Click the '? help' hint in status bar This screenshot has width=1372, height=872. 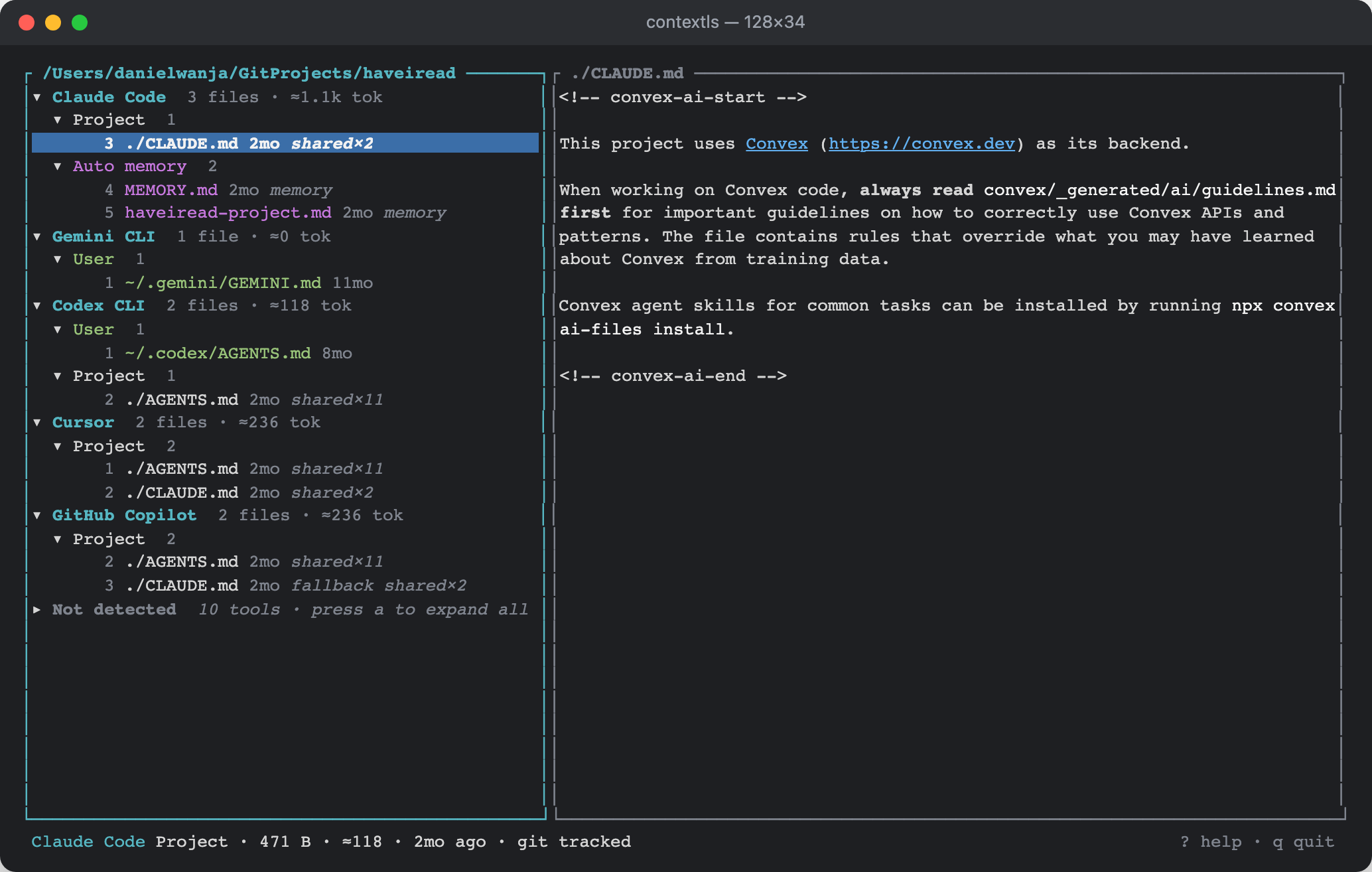tap(1211, 842)
